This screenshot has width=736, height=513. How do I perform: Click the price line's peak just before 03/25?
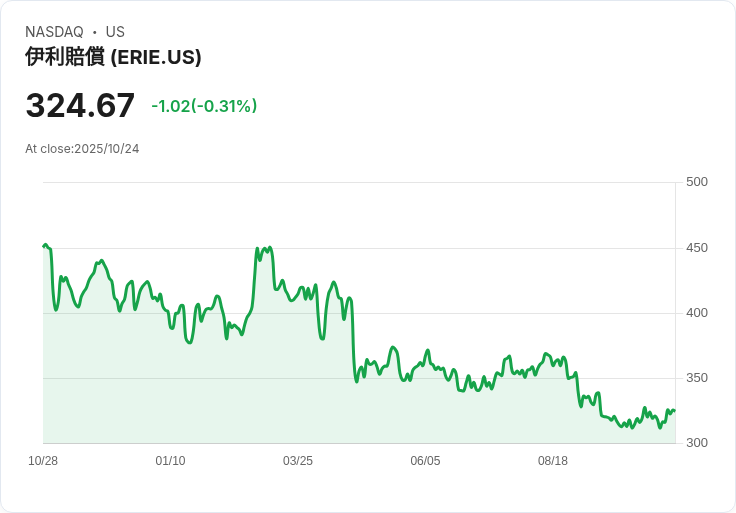coord(270,247)
